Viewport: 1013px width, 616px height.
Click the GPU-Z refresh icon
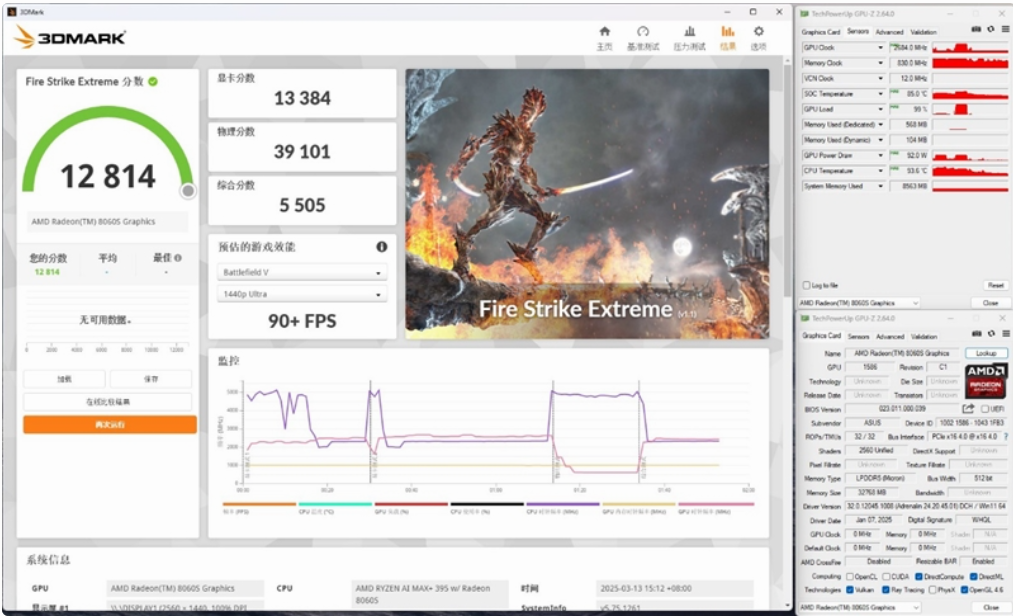point(991,29)
